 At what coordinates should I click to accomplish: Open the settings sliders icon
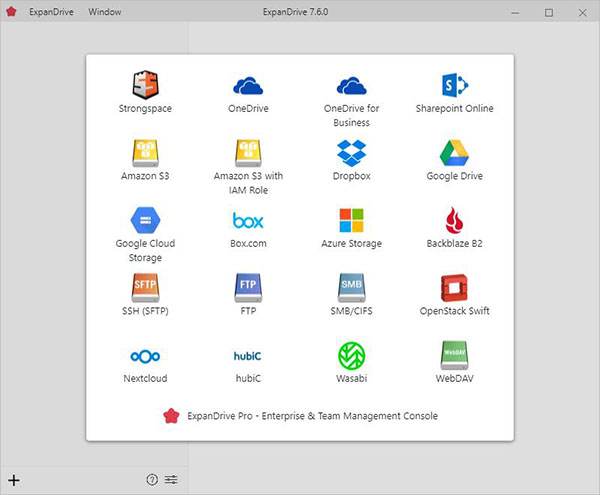(x=171, y=480)
